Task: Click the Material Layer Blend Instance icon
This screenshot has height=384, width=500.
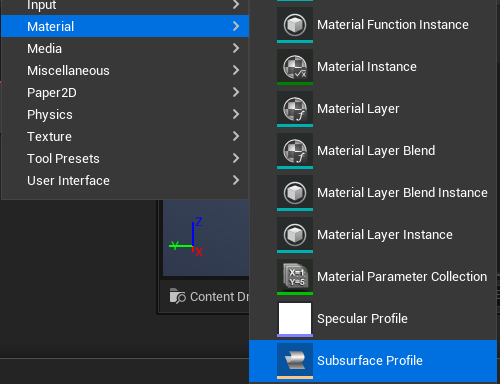Action: pos(295,193)
